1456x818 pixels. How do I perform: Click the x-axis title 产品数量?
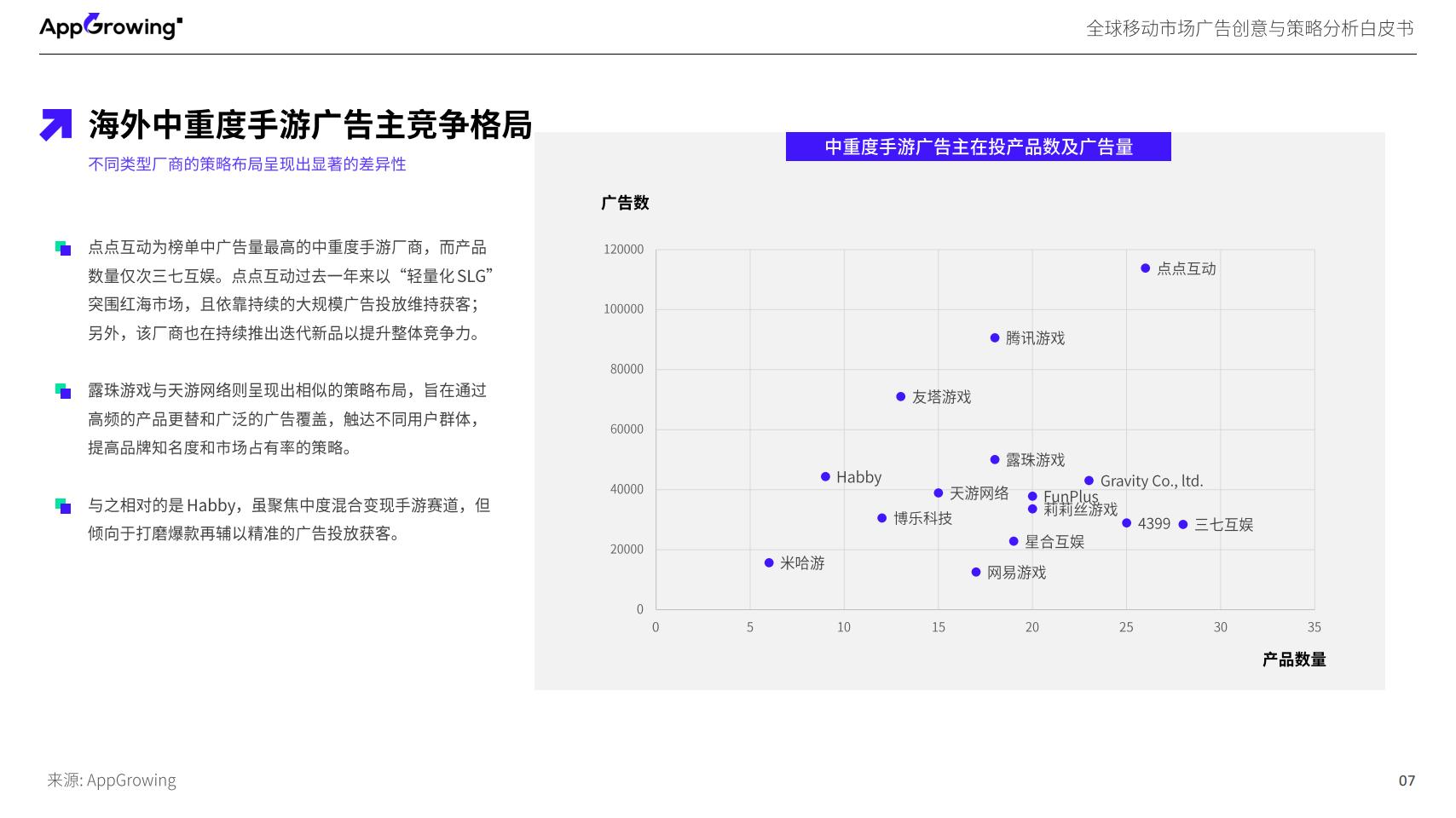coord(1294,660)
